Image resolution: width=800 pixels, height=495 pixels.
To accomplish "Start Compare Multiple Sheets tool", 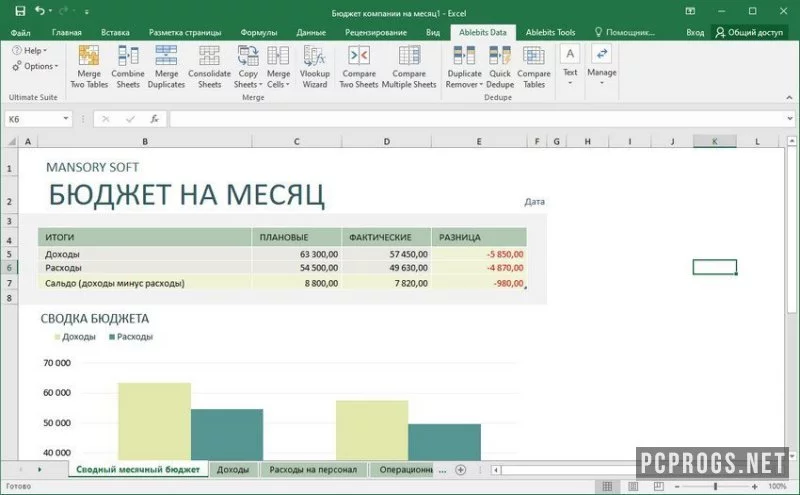I will point(409,67).
